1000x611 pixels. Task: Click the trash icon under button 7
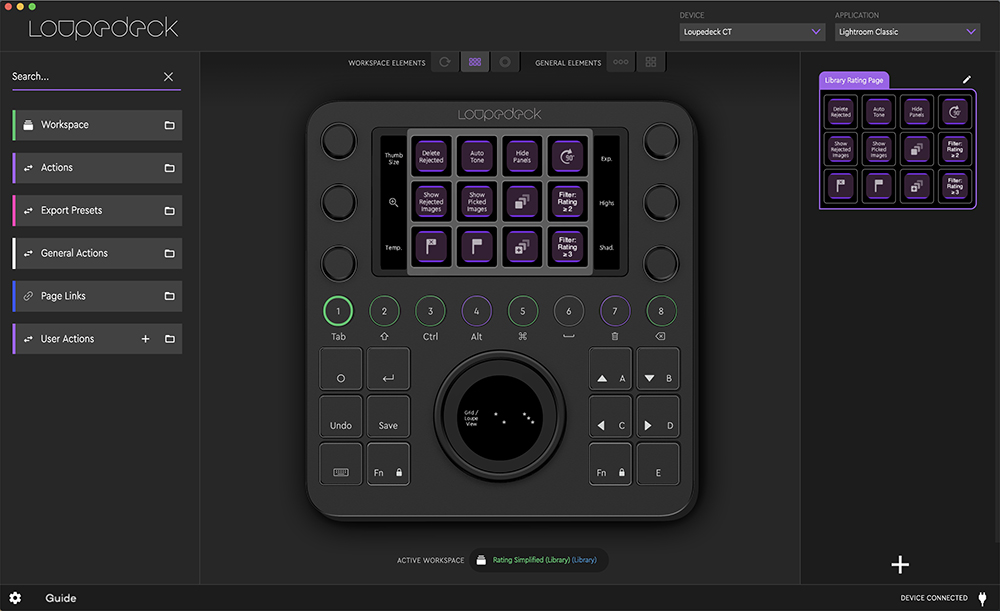pyautogui.click(x=615, y=336)
